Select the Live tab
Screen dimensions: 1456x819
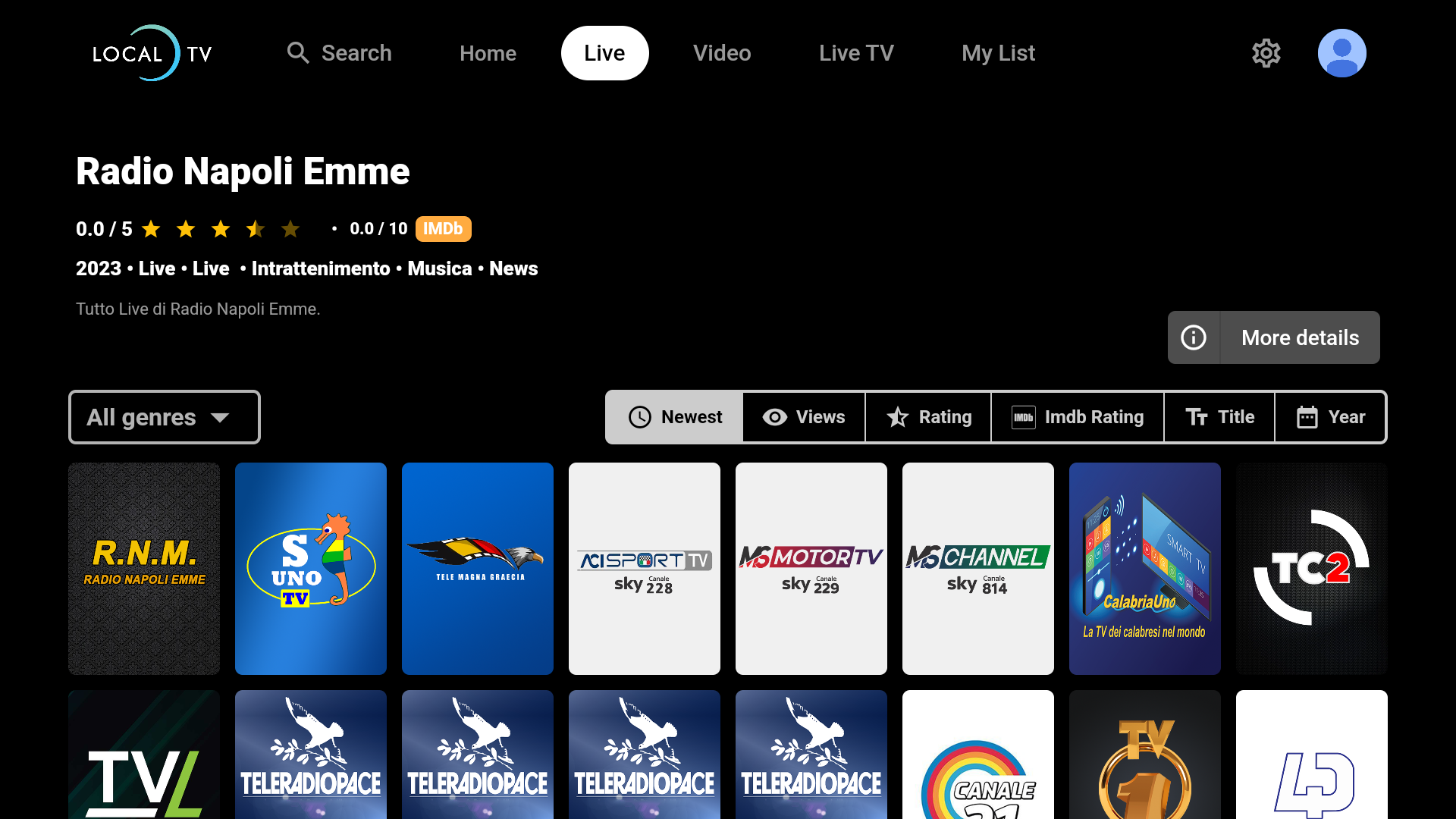[x=604, y=53]
